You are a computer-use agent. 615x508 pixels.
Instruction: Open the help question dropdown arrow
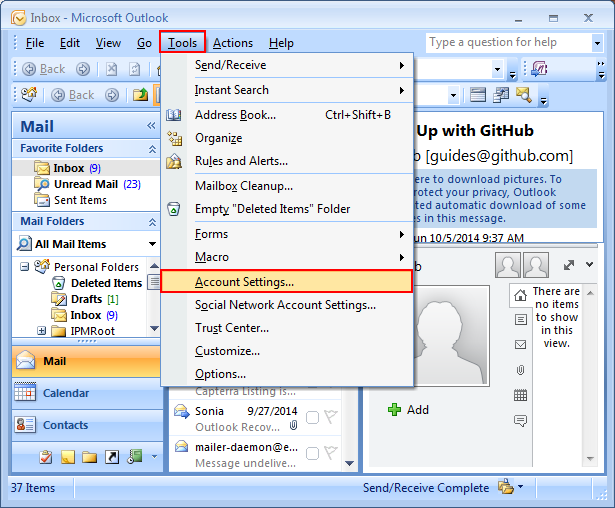coord(597,43)
